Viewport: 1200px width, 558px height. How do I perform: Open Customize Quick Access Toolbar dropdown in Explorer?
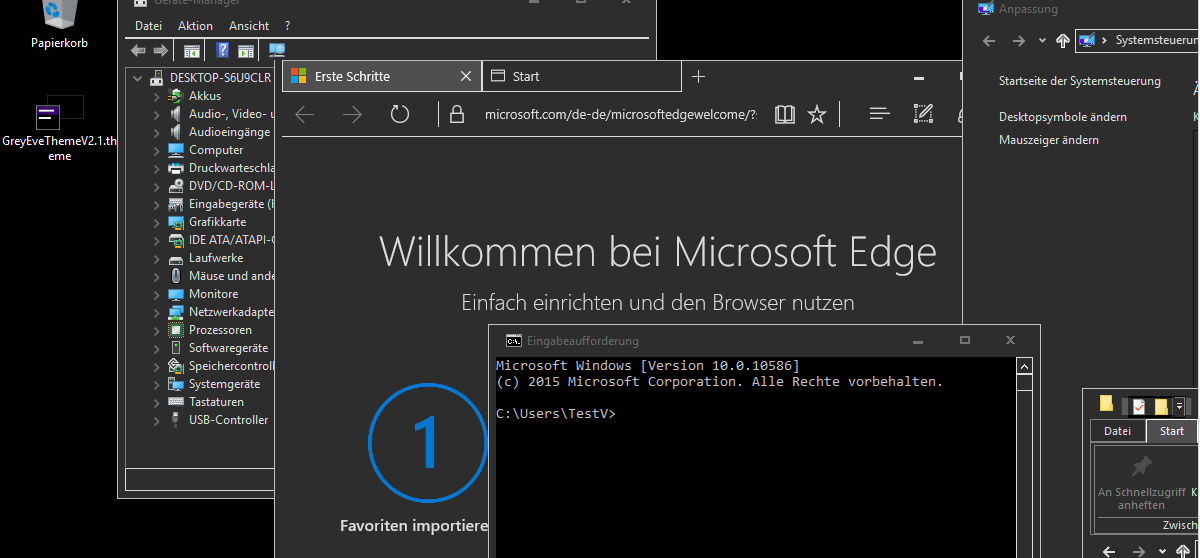click(x=1179, y=406)
